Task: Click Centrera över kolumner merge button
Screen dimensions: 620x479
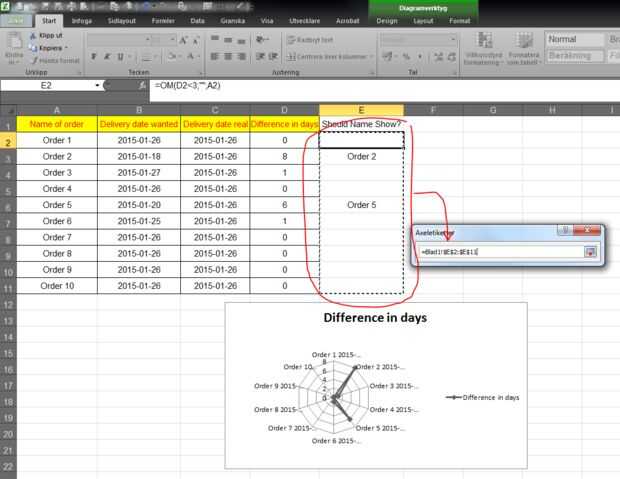Action: pyautogui.click(x=329, y=57)
